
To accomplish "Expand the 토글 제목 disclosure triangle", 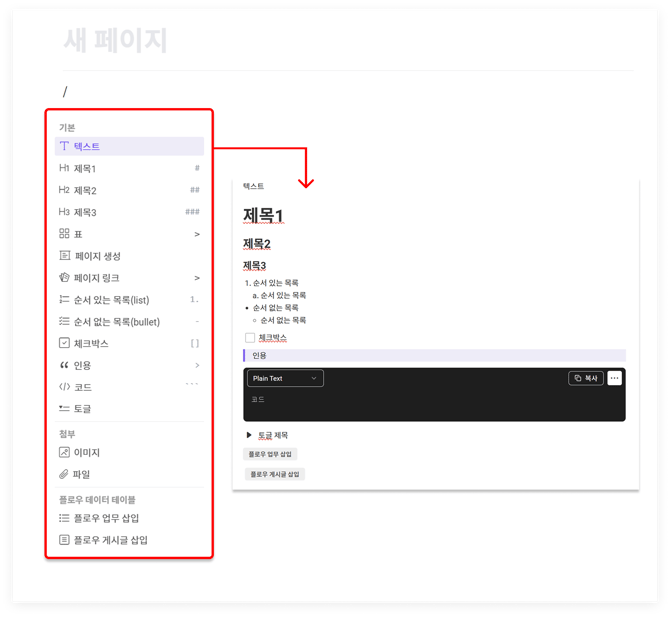I will tap(249, 435).
